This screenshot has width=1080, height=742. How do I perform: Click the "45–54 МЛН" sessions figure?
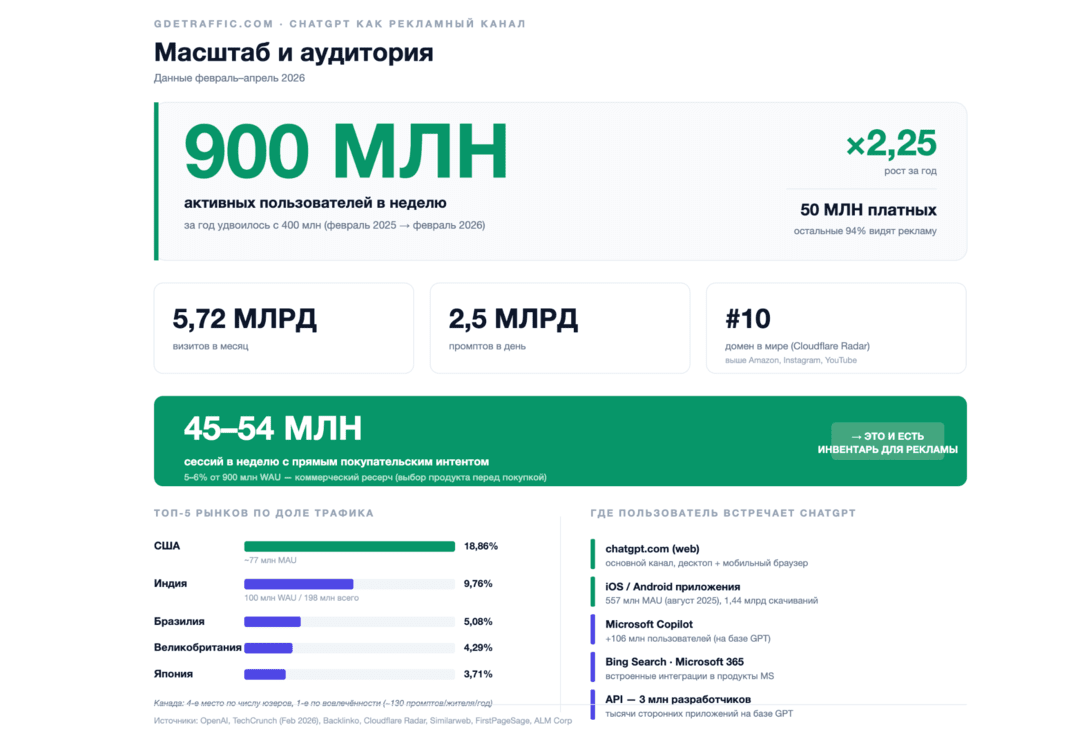click(273, 429)
